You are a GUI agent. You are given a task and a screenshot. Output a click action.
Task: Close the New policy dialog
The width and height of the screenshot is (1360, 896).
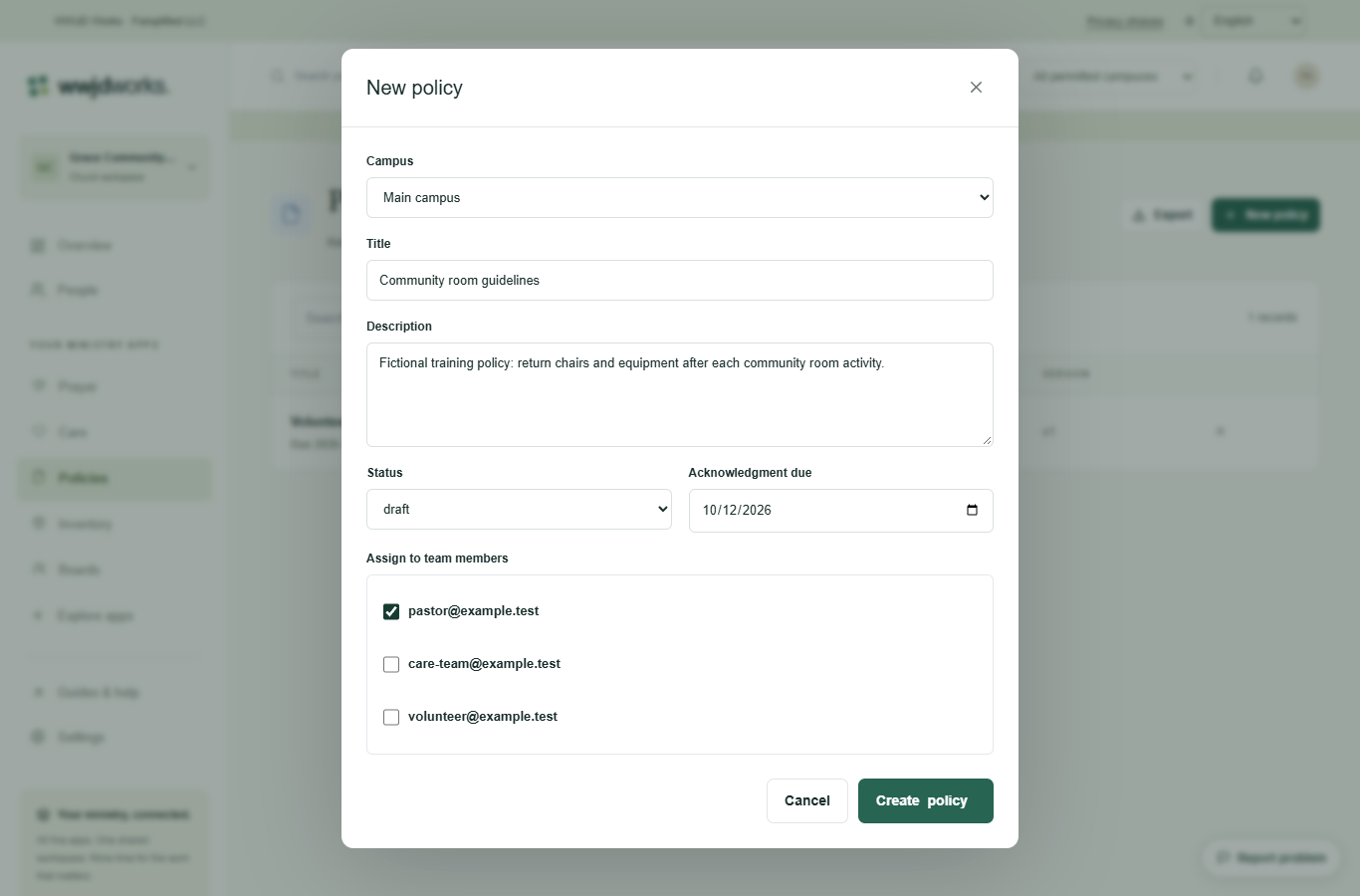[976, 88]
